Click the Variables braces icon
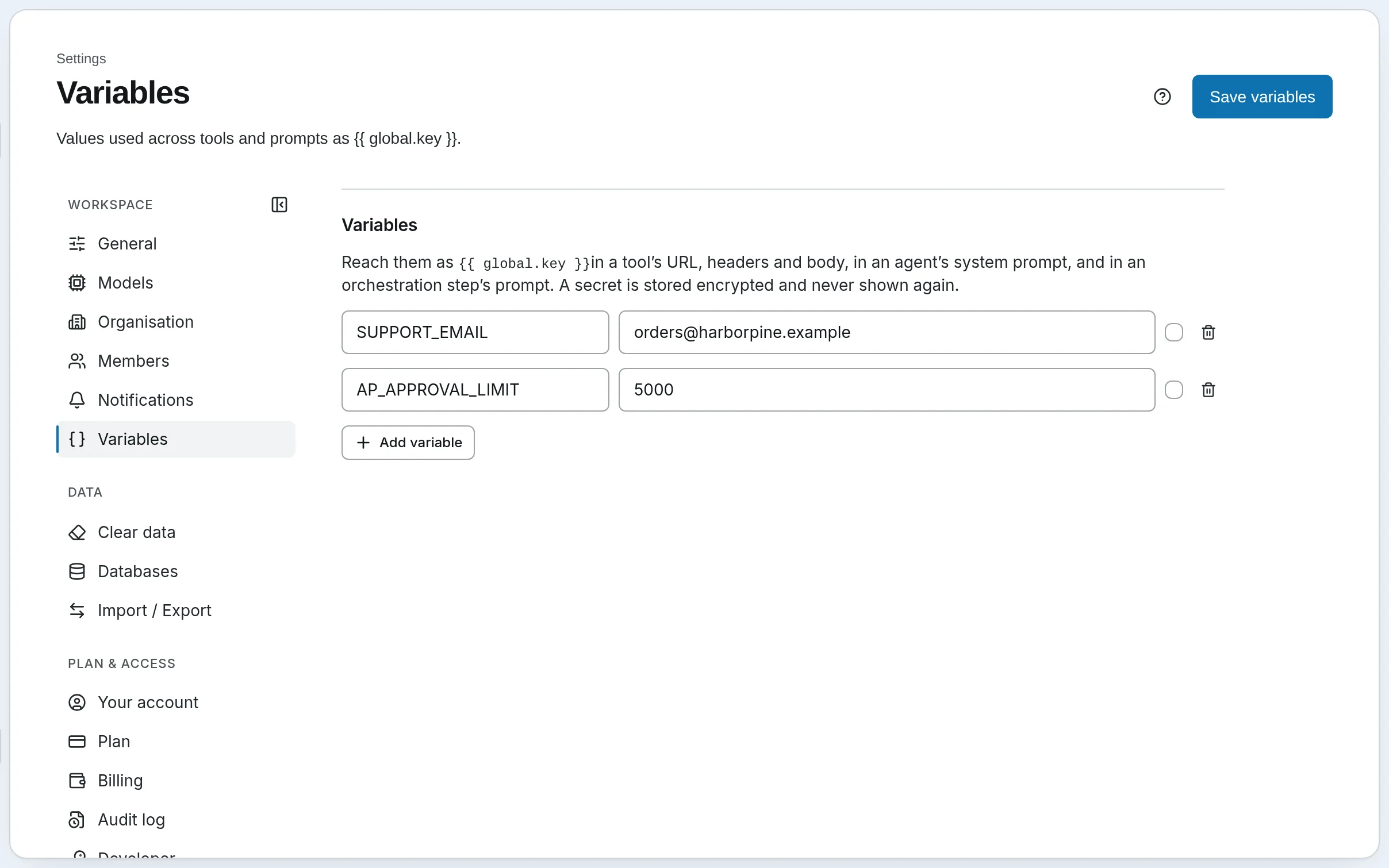Image resolution: width=1389 pixels, height=868 pixels. pyautogui.click(x=77, y=439)
